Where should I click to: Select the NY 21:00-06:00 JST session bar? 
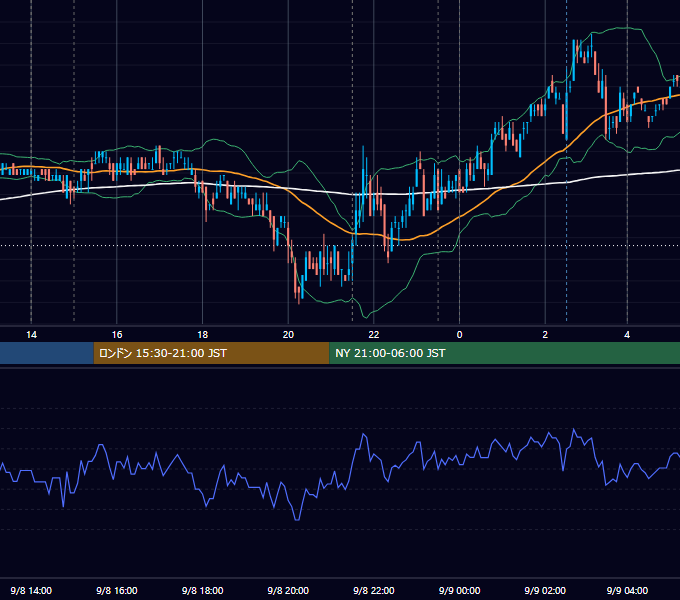point(504,353)
